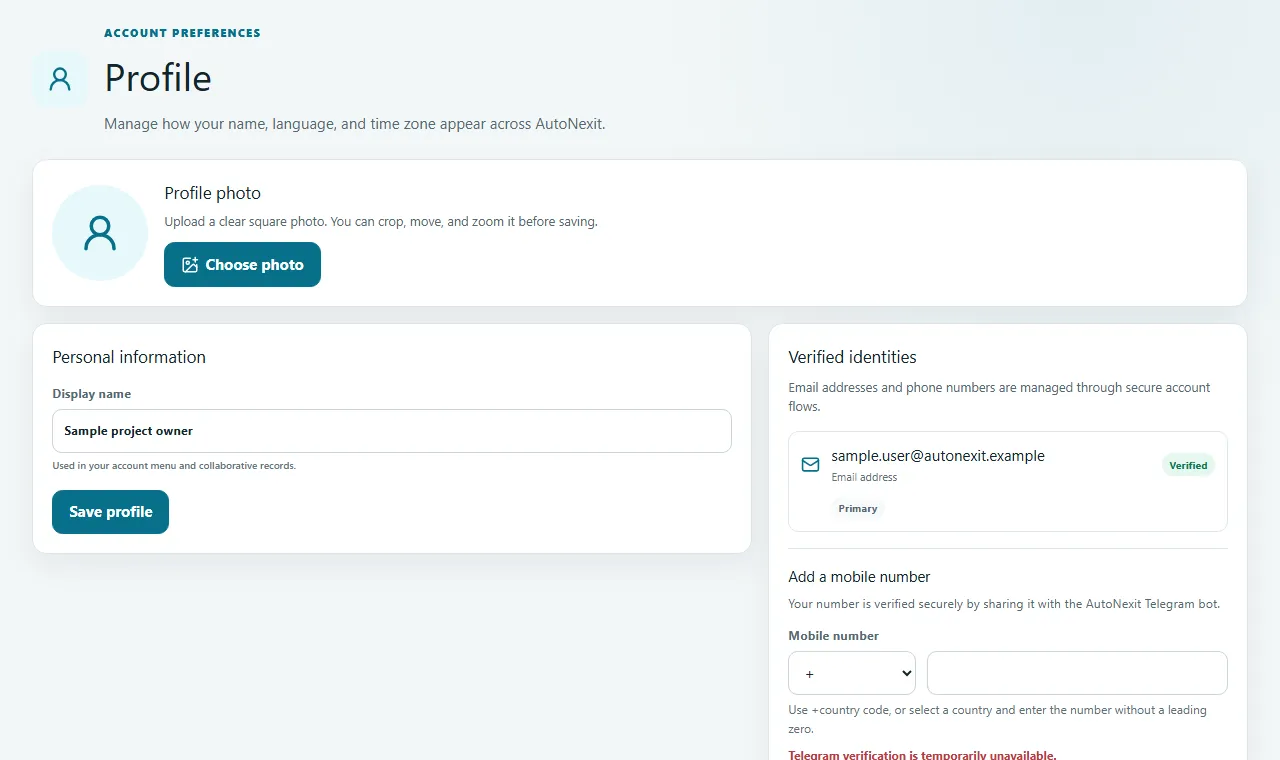The width and height of the screenshot is (1280, 760).
Task: Click the Verified identities heading
Action: pyautogui.click(x=852, y=357)
